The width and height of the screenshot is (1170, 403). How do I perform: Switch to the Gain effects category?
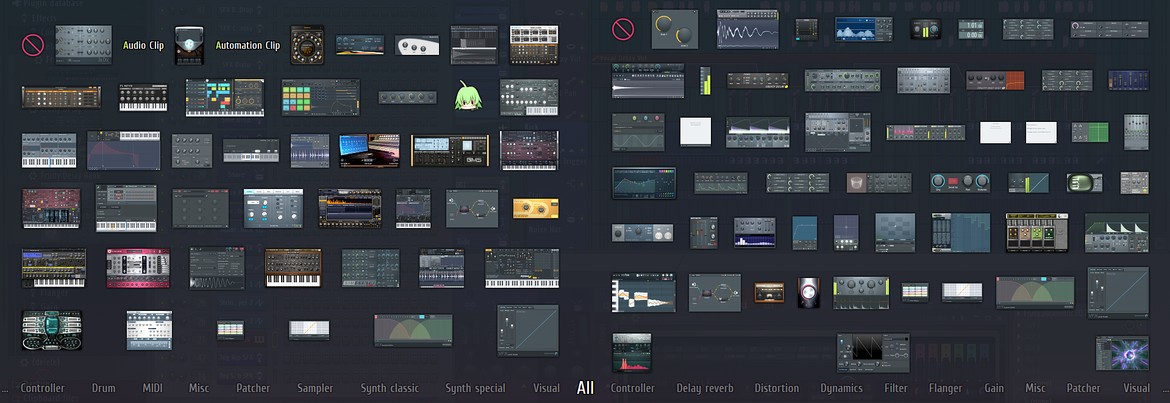994,388
